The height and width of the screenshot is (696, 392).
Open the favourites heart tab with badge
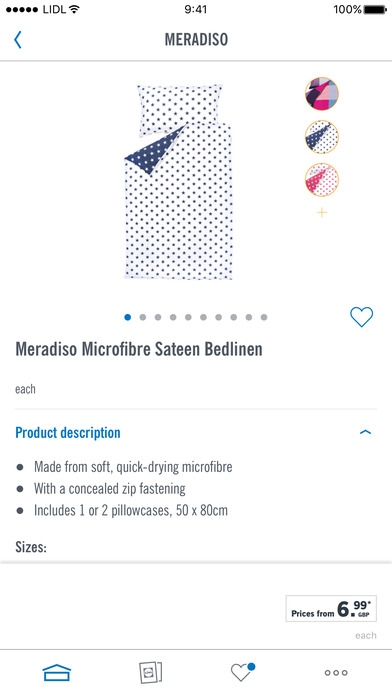243,672
